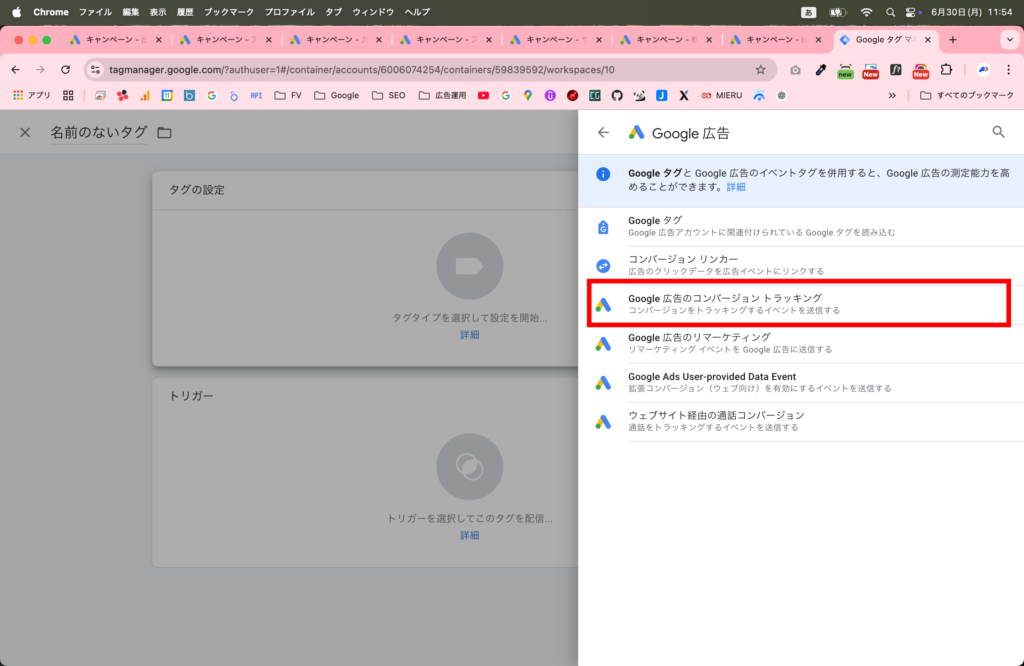Click the Google タグ row icon
This screenshot has width=1024, height=666.
point(603,227)
